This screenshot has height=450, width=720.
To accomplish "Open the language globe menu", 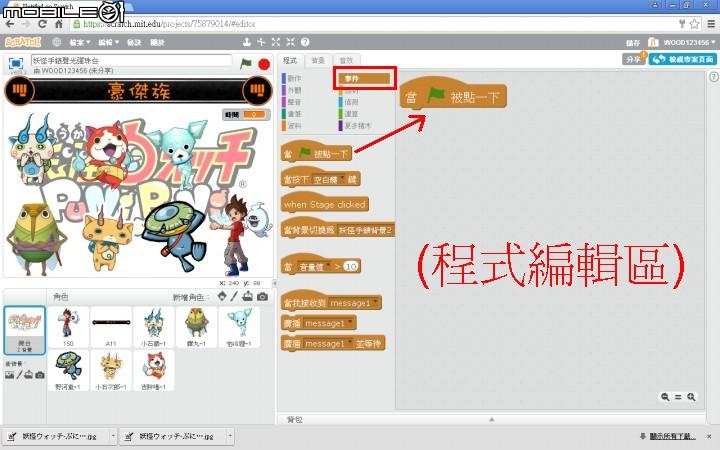I will (x=56, y=42).
